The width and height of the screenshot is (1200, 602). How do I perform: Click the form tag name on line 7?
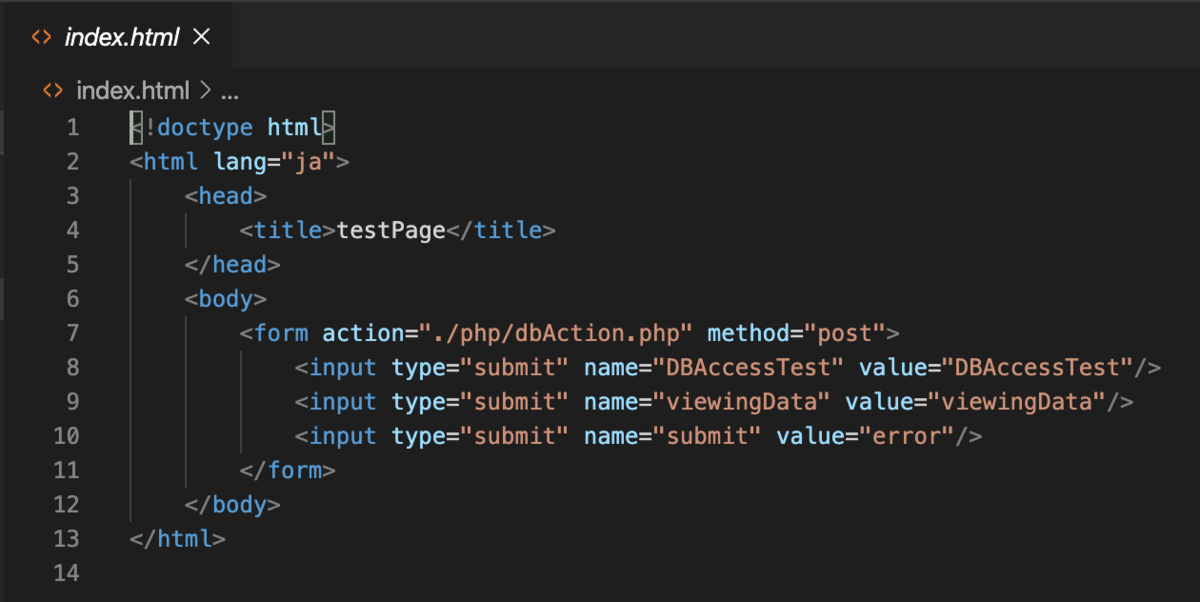281,333
